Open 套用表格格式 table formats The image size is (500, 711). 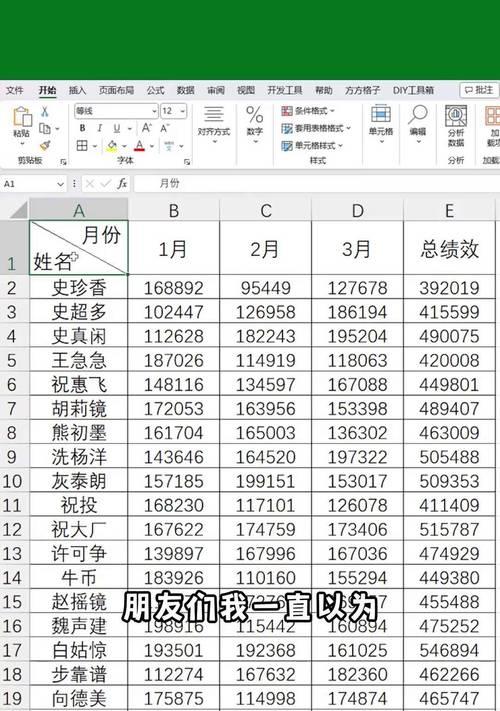[x=316, y=128]
